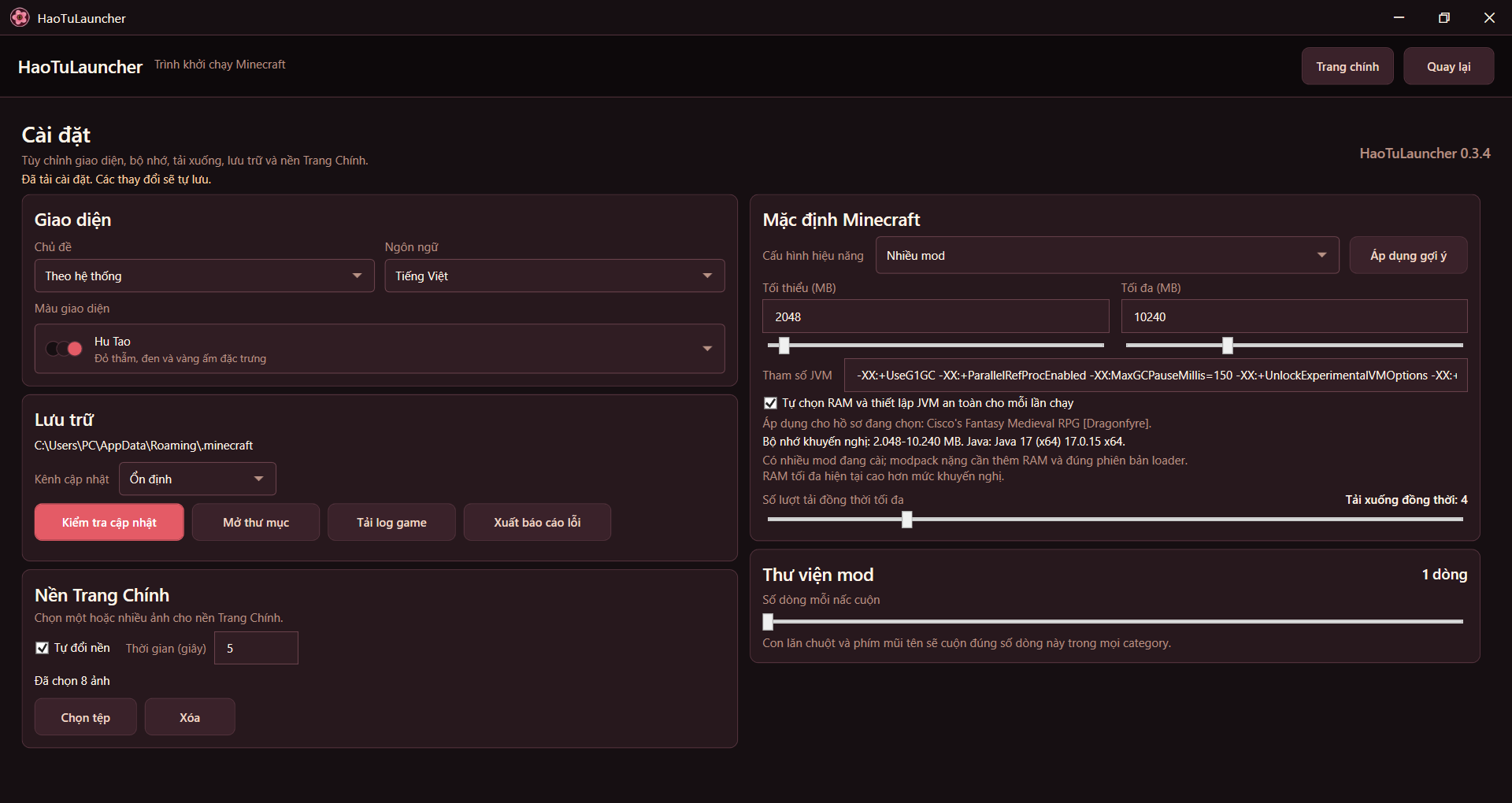Screen dimensions: 1512x803
Task: Click the 'Tối đa (MB)' RAM slider handle
Action: click(1227, 345)
